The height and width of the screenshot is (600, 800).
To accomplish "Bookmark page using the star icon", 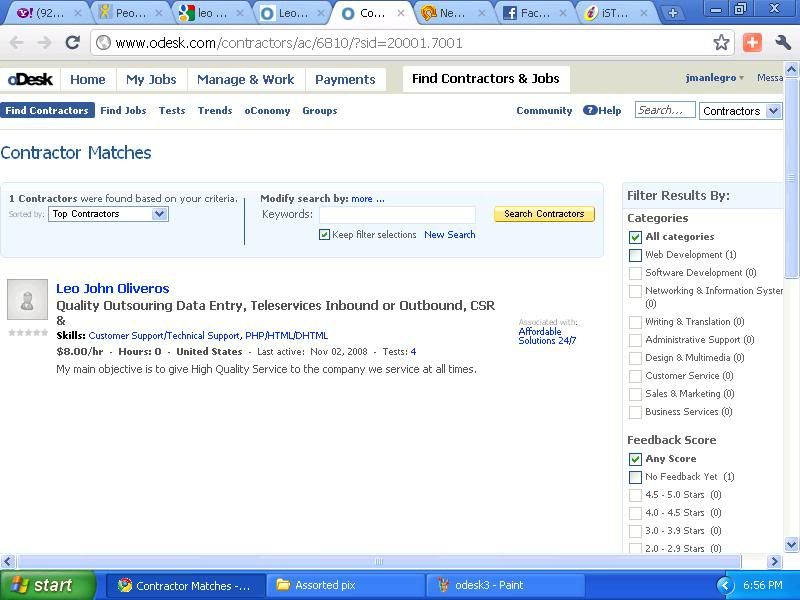I will coord(721,43).
